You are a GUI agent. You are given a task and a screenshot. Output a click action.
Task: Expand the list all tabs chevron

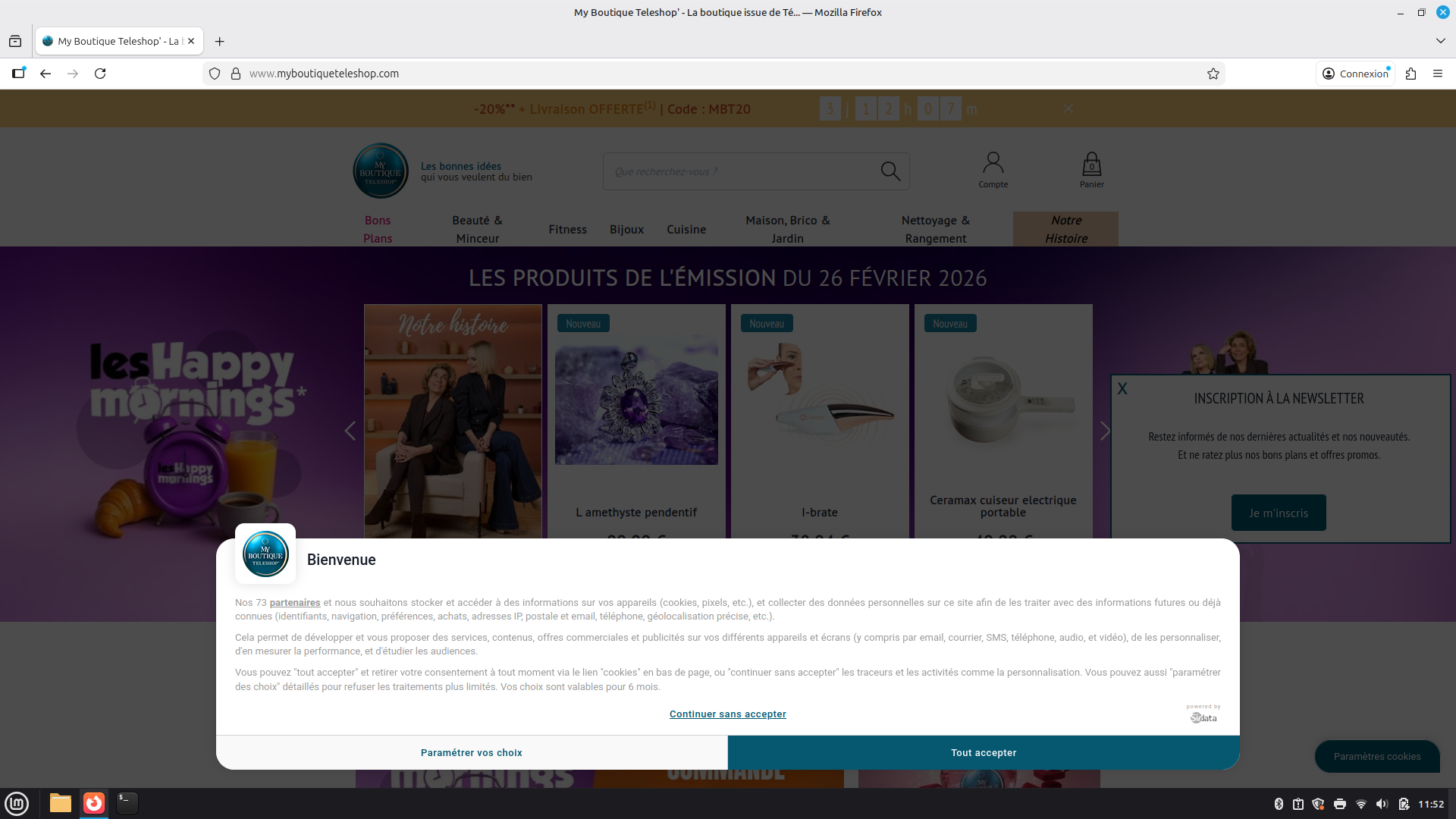[1440, 41]
